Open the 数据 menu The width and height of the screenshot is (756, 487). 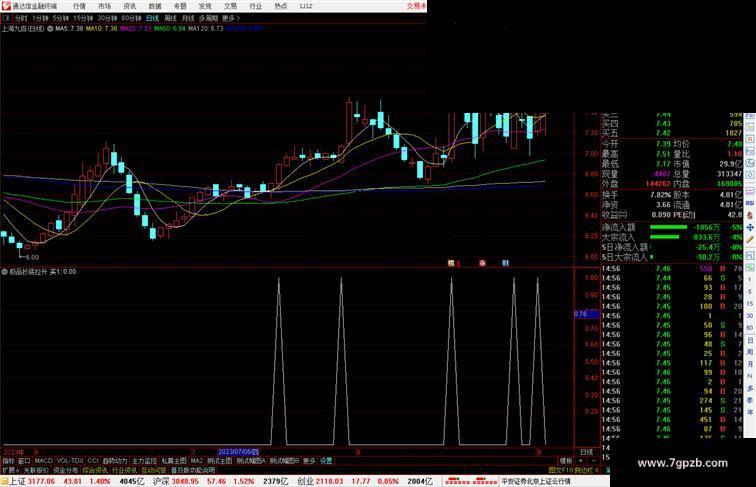pyautogui.click(x=155, y=6)
